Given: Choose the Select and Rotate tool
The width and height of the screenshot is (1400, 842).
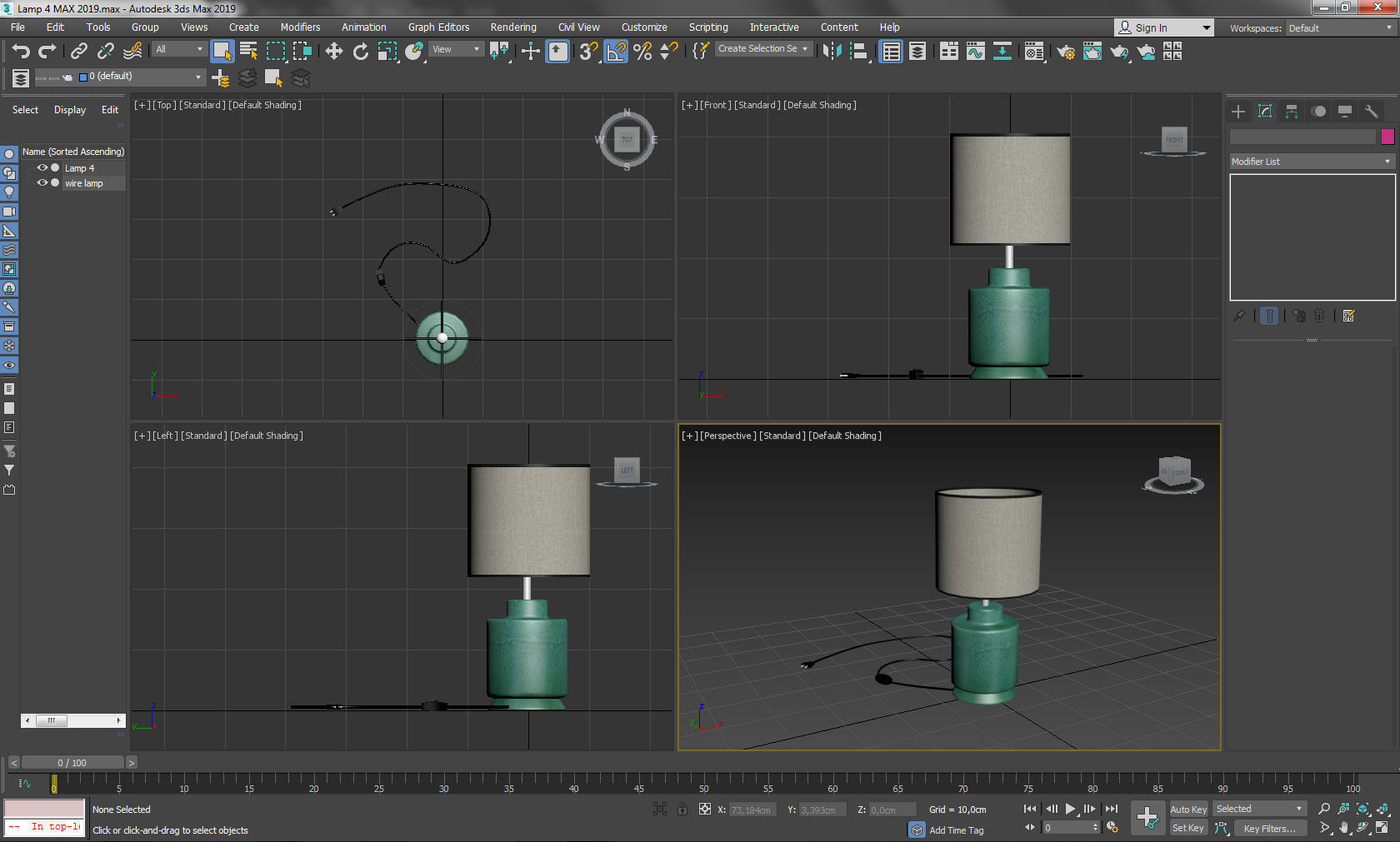Looking at the screenshot, I should click(x=360, y=52).
